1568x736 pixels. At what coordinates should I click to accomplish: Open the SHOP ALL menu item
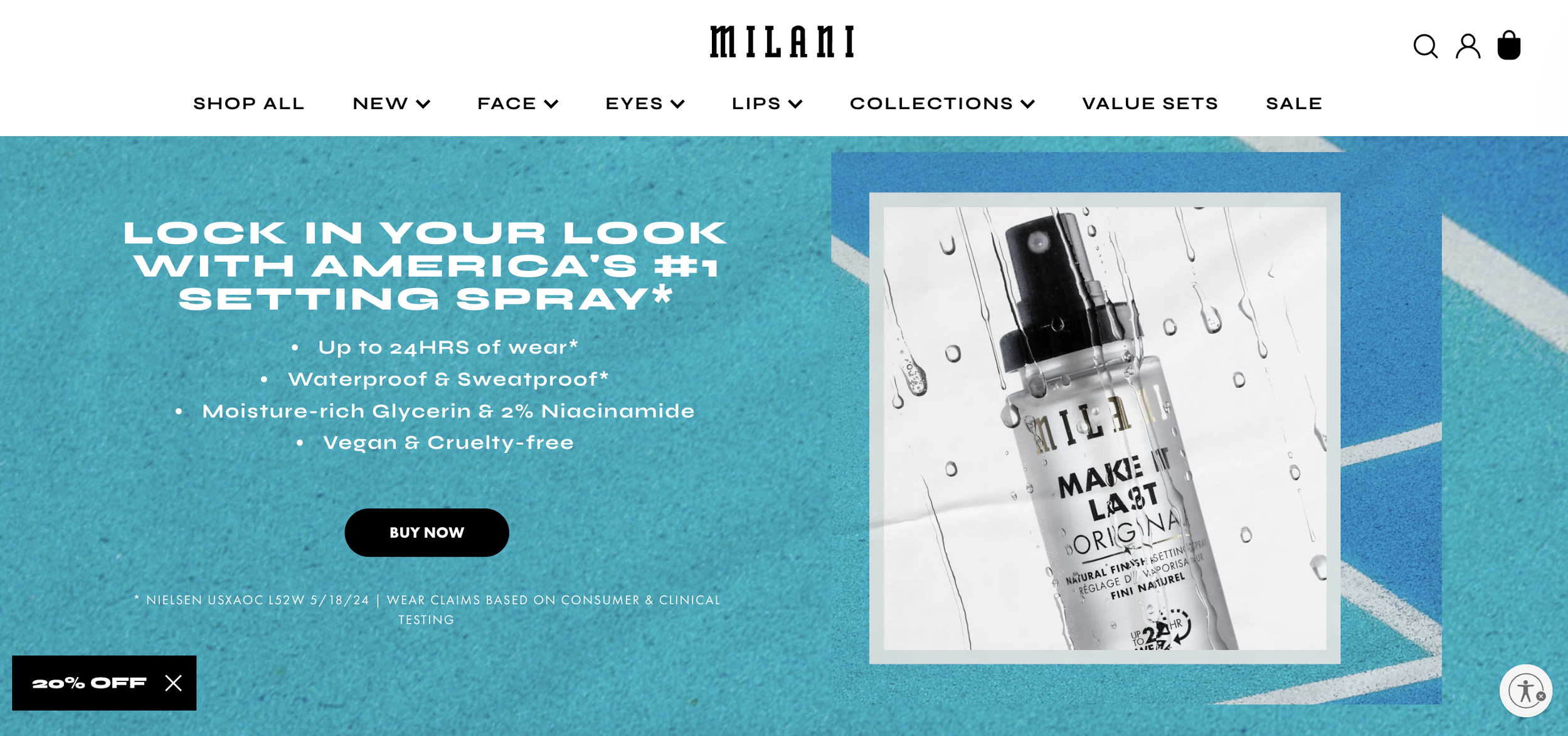coord(248,104)
